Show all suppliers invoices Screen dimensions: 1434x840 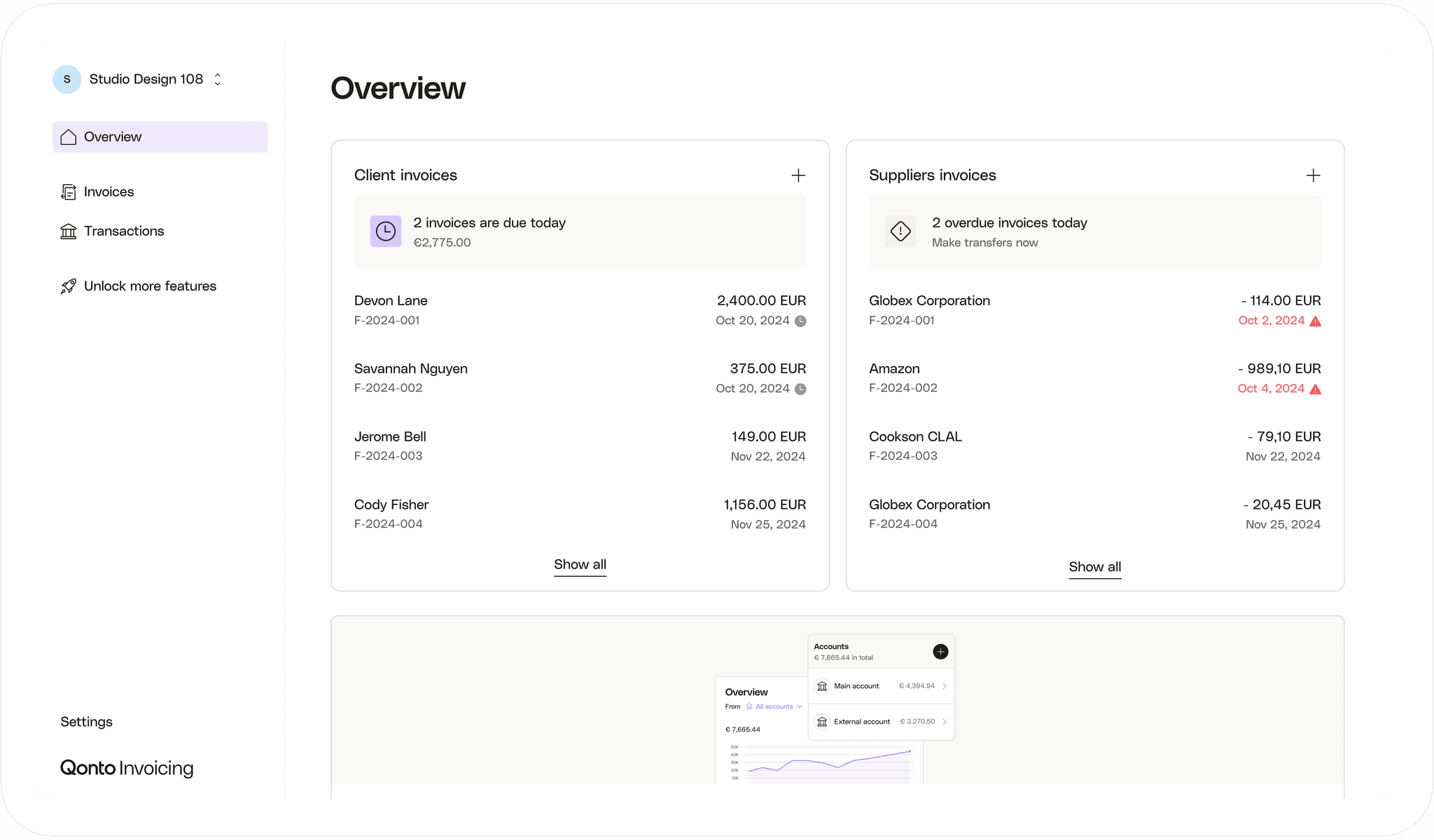click(1094, 567)
